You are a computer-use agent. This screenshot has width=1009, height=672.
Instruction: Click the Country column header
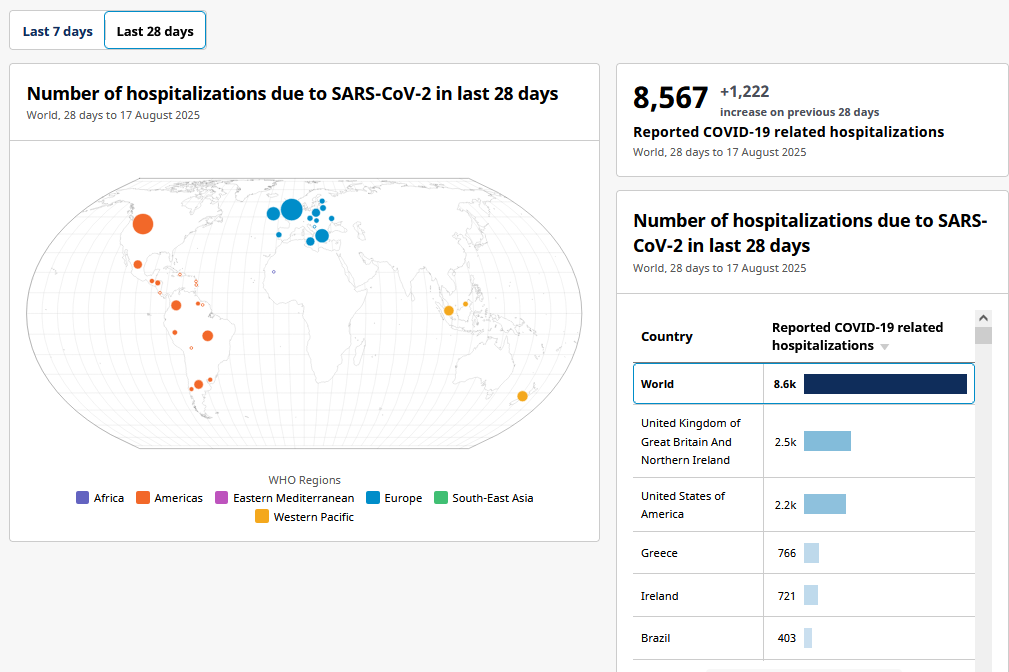click(x=667, y=337)
